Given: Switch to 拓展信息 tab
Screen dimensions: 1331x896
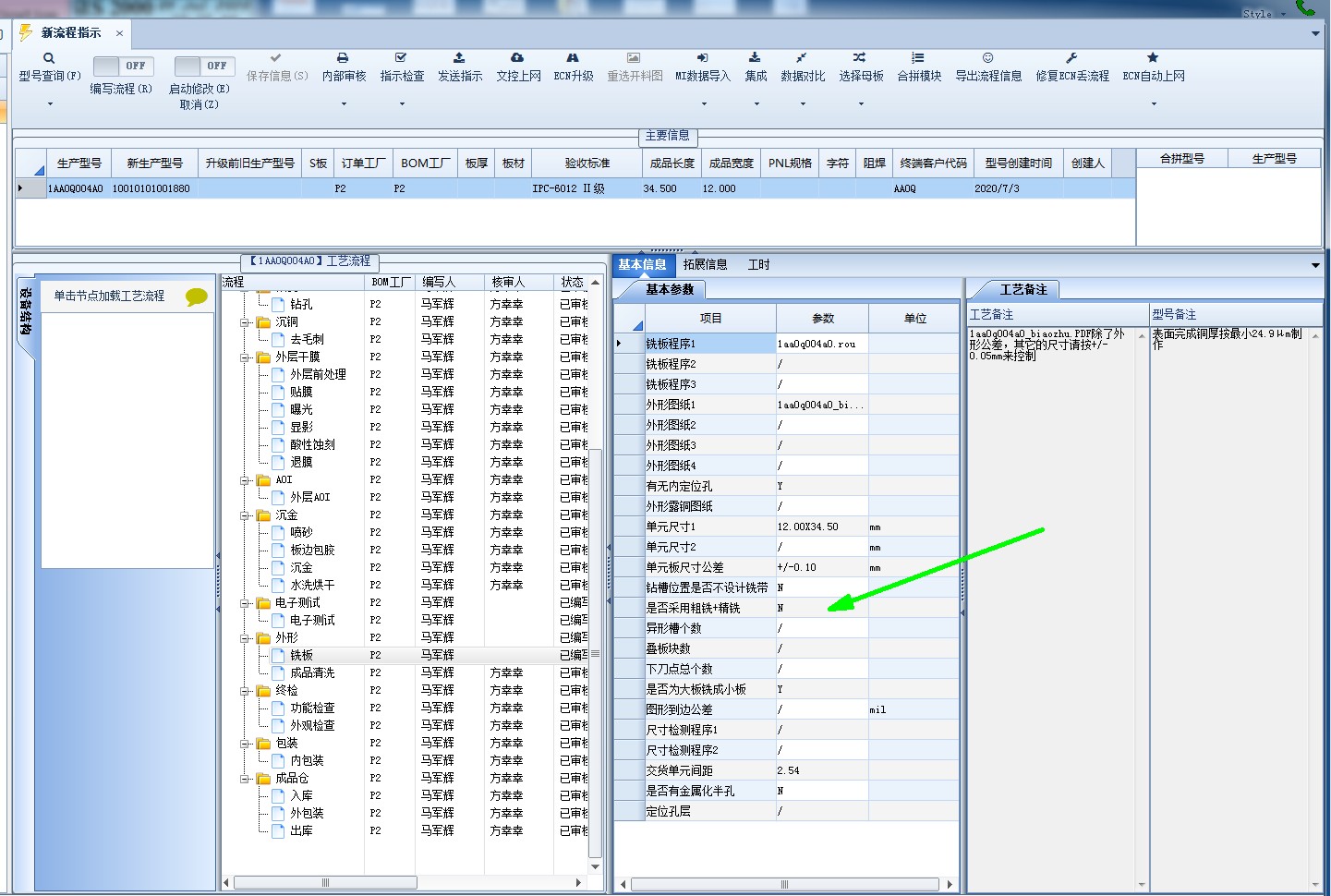Looking at the screenshot, I should (x=705, y=265).
